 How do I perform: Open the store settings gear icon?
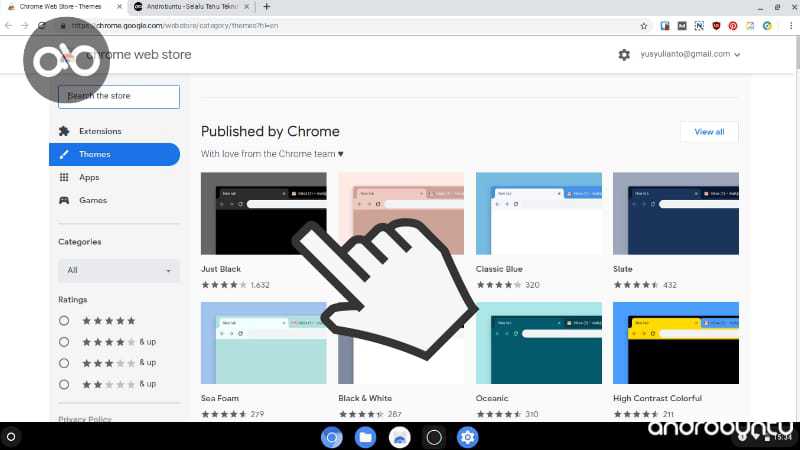(624, 55)
